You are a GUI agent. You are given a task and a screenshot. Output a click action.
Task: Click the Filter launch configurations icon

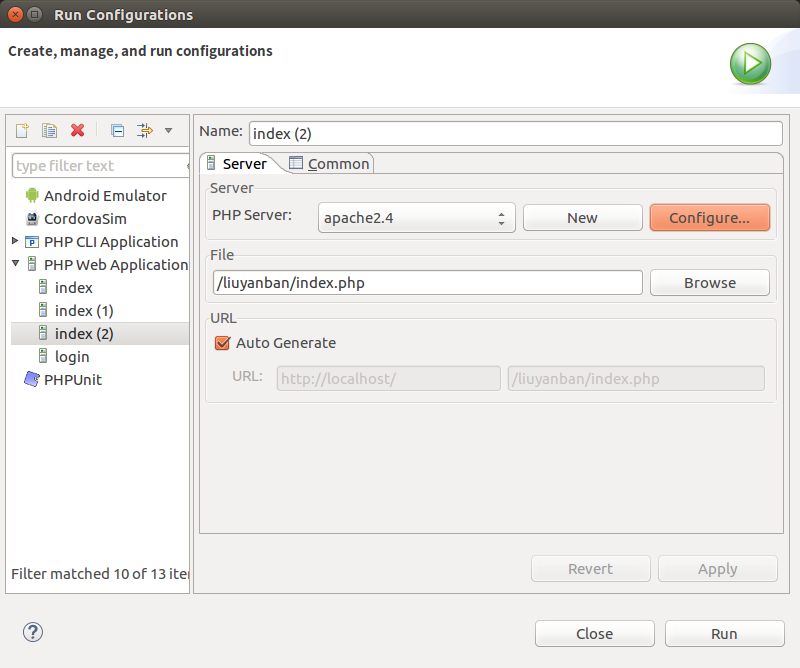coord(145,130)
